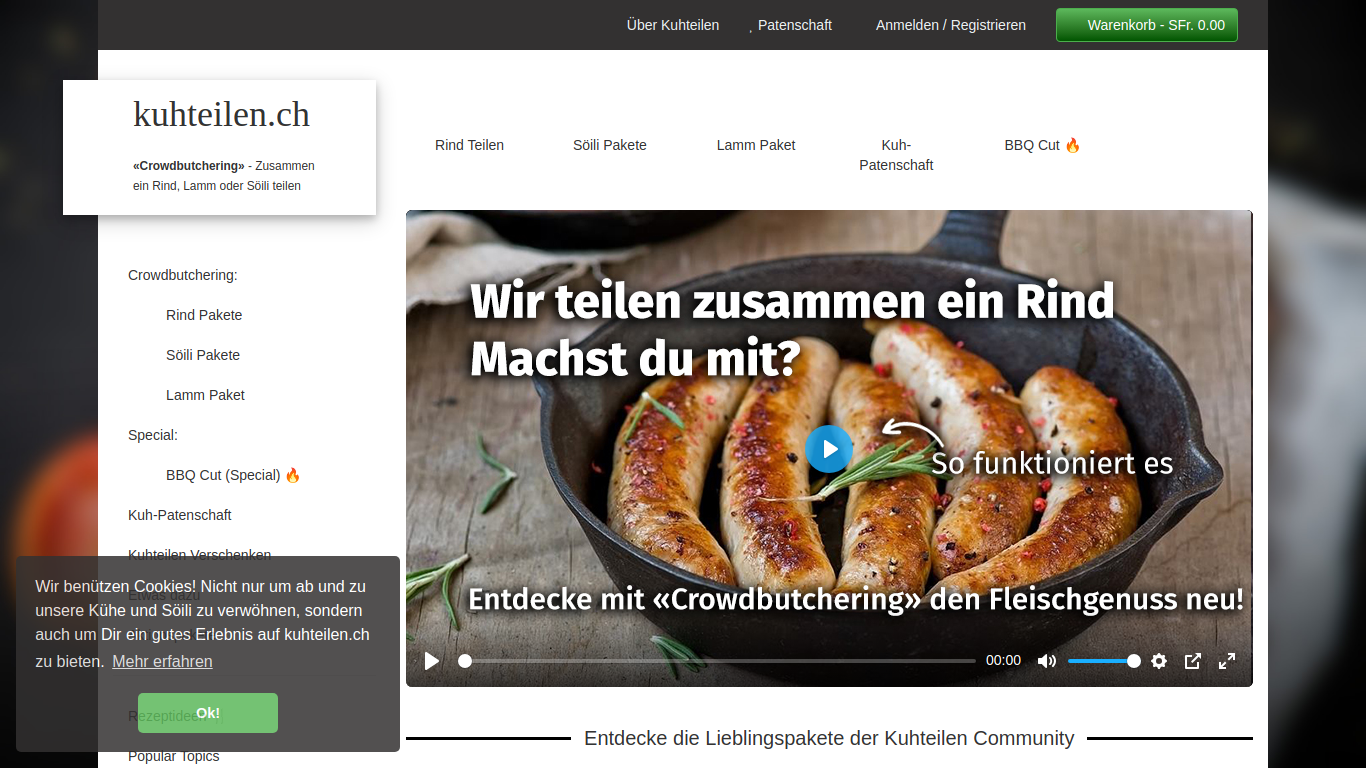Click the Special: sidebar heading
The image size is (1366, 768).
point(153,435)
